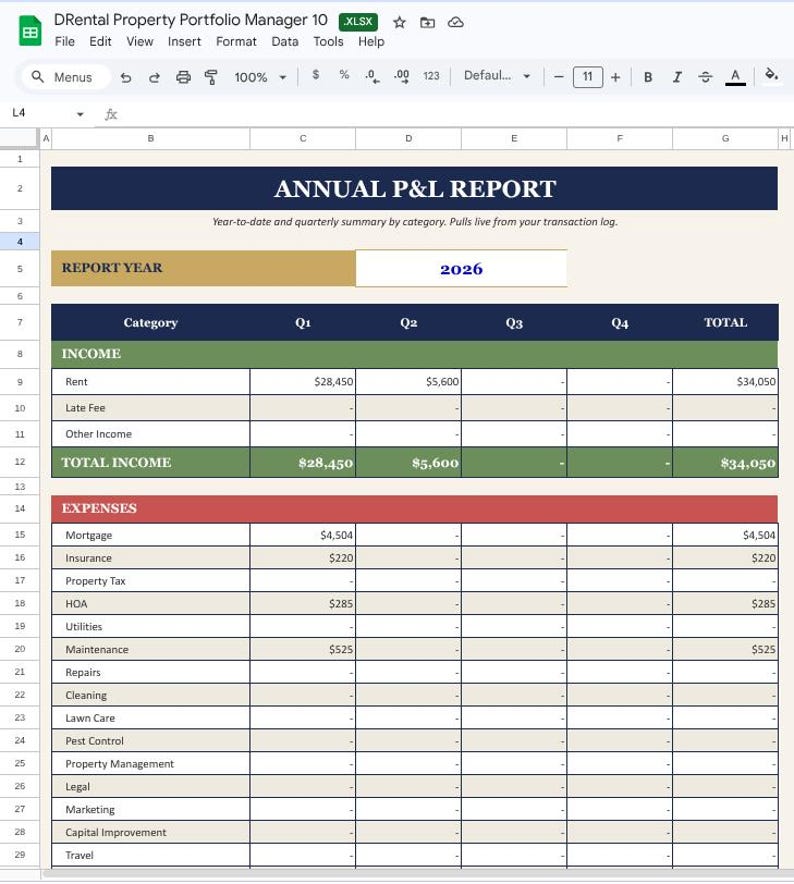
Task: Open more number formats 123
Action: [x=431, y=76]
